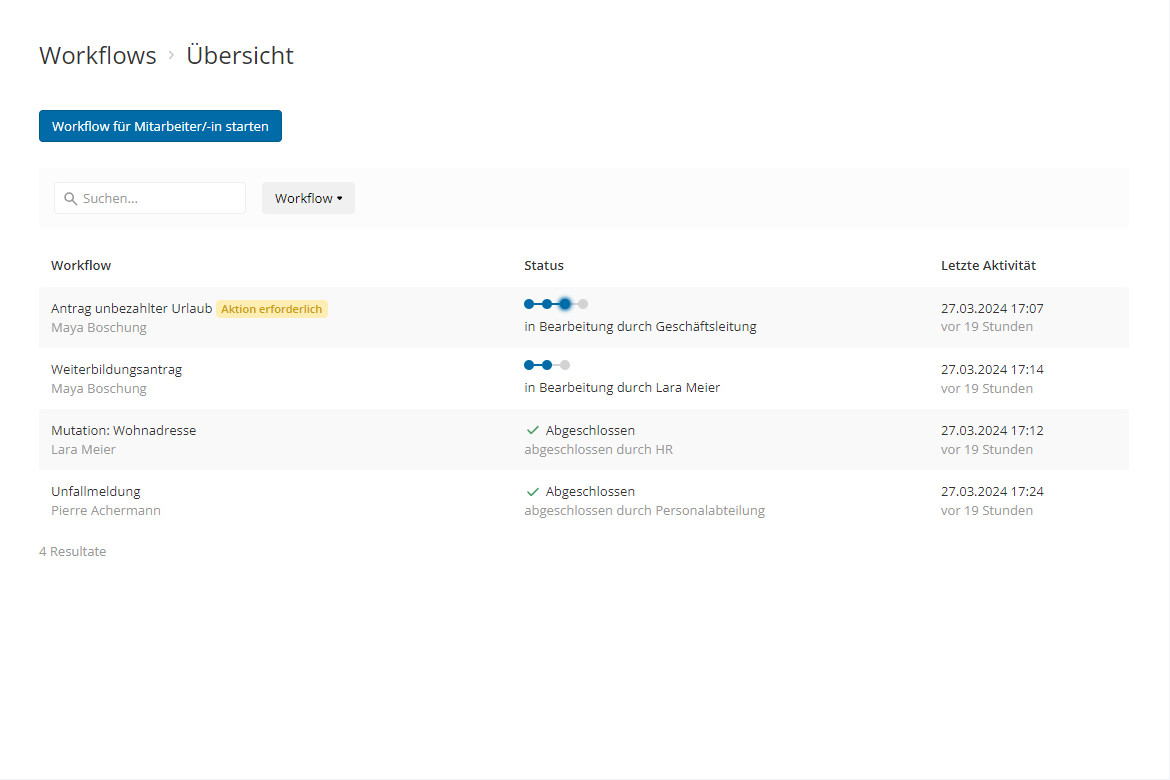Screen dimensions: 1170x780
Task: Click the Übersicht breadcrumb title
Action: (x=240, y=56)
